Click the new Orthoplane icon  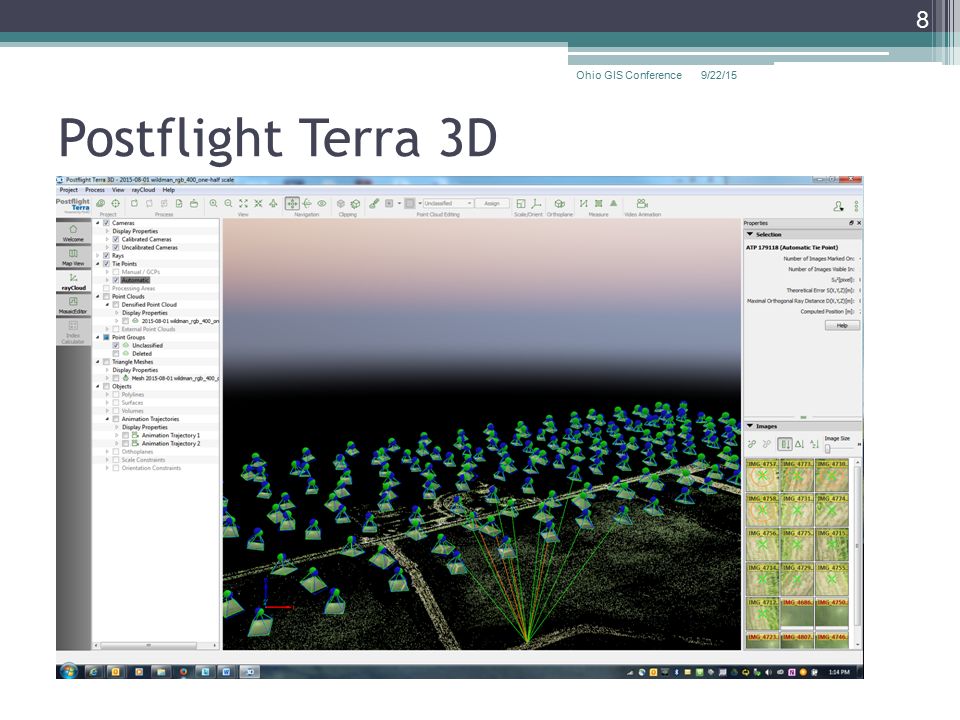point(559,203)
